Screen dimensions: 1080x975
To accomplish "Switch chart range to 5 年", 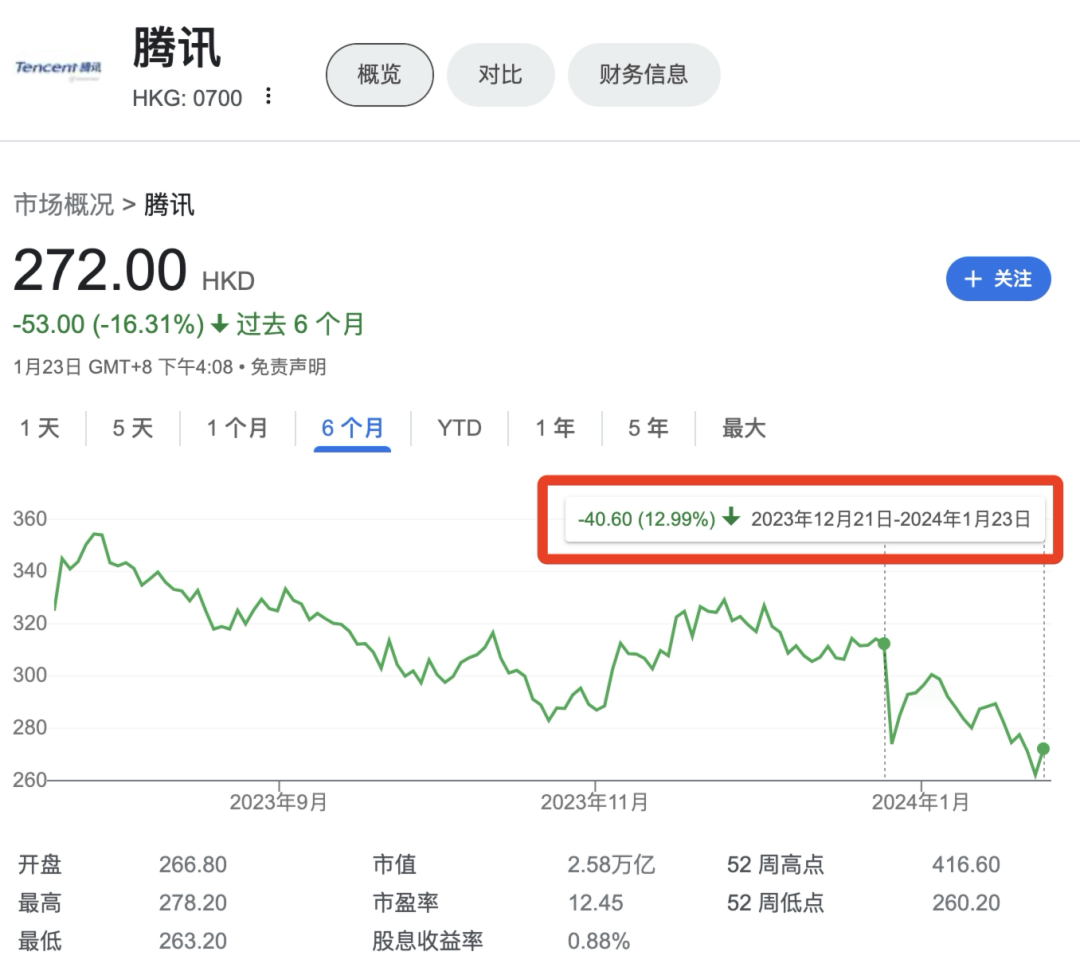I will pos(647,428).
